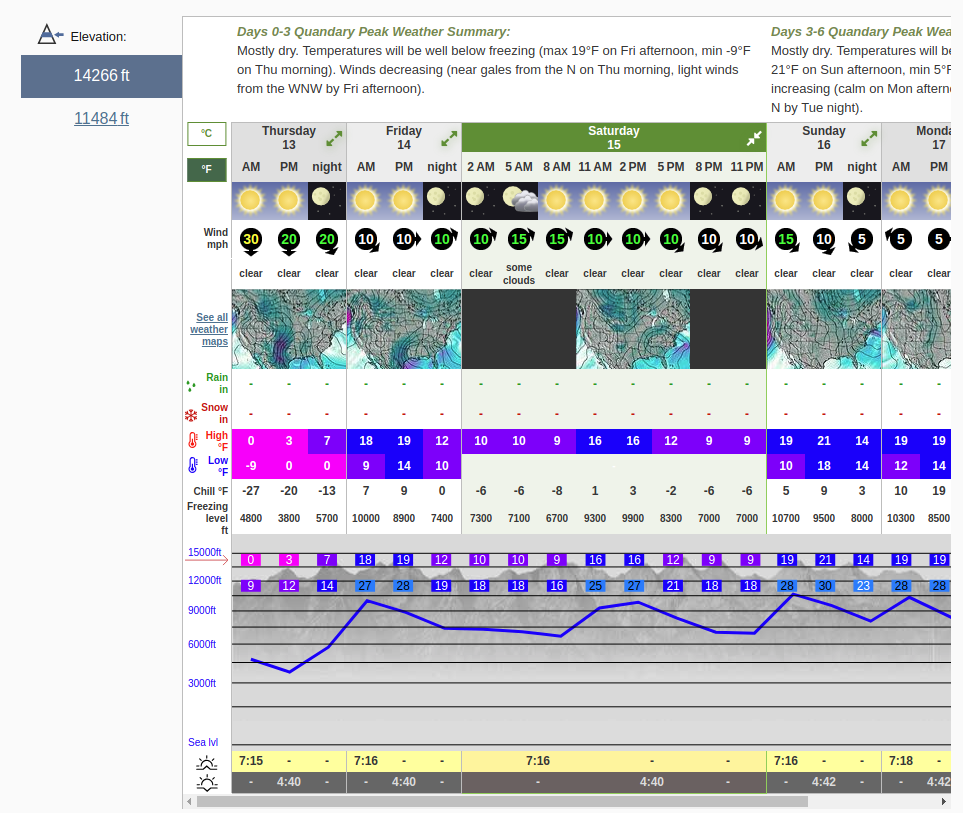Click Saturday 5 AM 15 mph wind icon
Screen dimensions: 963x813
pos(519,239)
